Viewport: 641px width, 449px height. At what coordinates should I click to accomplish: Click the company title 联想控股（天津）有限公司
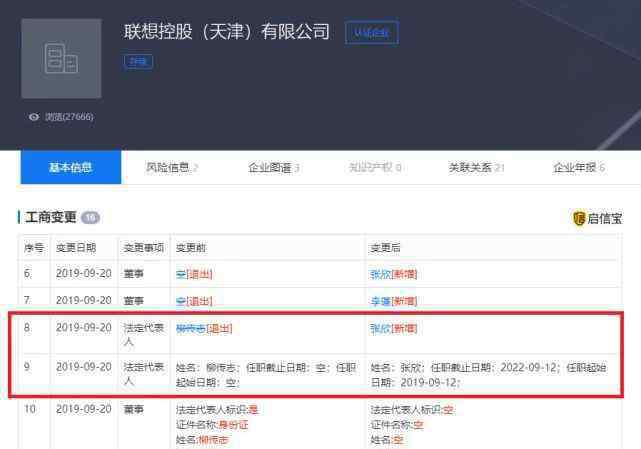point(227,31)
